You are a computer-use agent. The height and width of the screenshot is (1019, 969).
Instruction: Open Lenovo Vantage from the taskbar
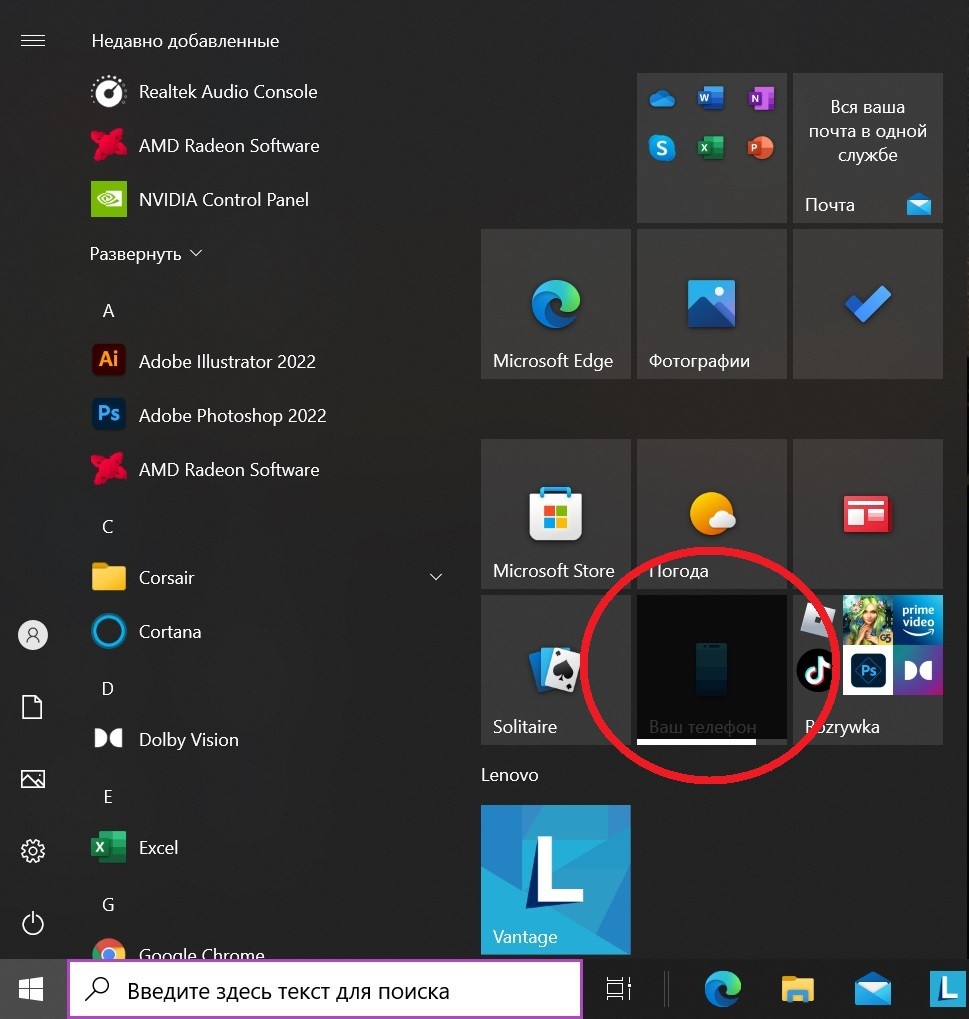(948, 989)
